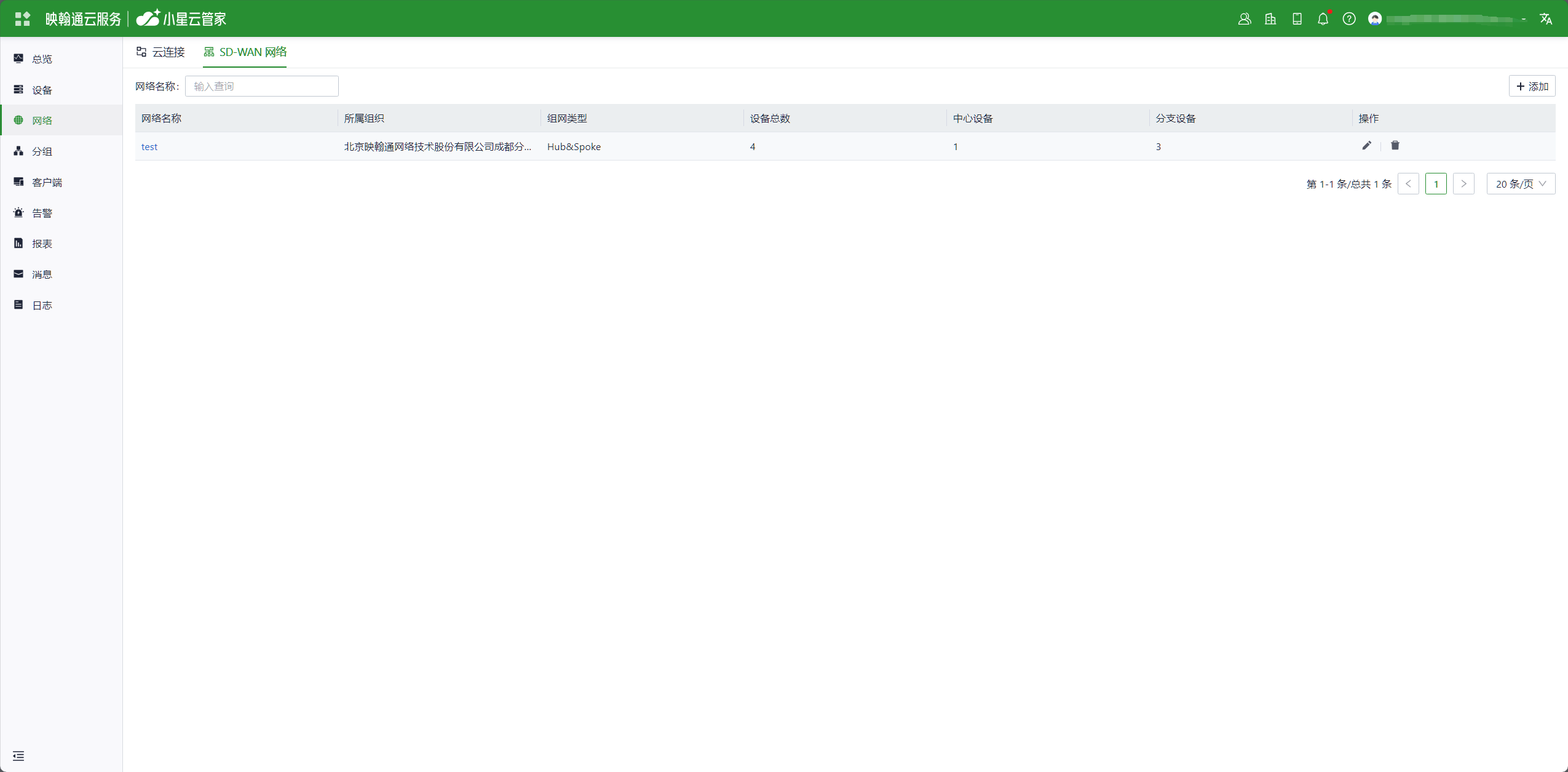Open the user profile dropdown arrow
This screenshot has width=1568, height=772.
pos(1524,19)
